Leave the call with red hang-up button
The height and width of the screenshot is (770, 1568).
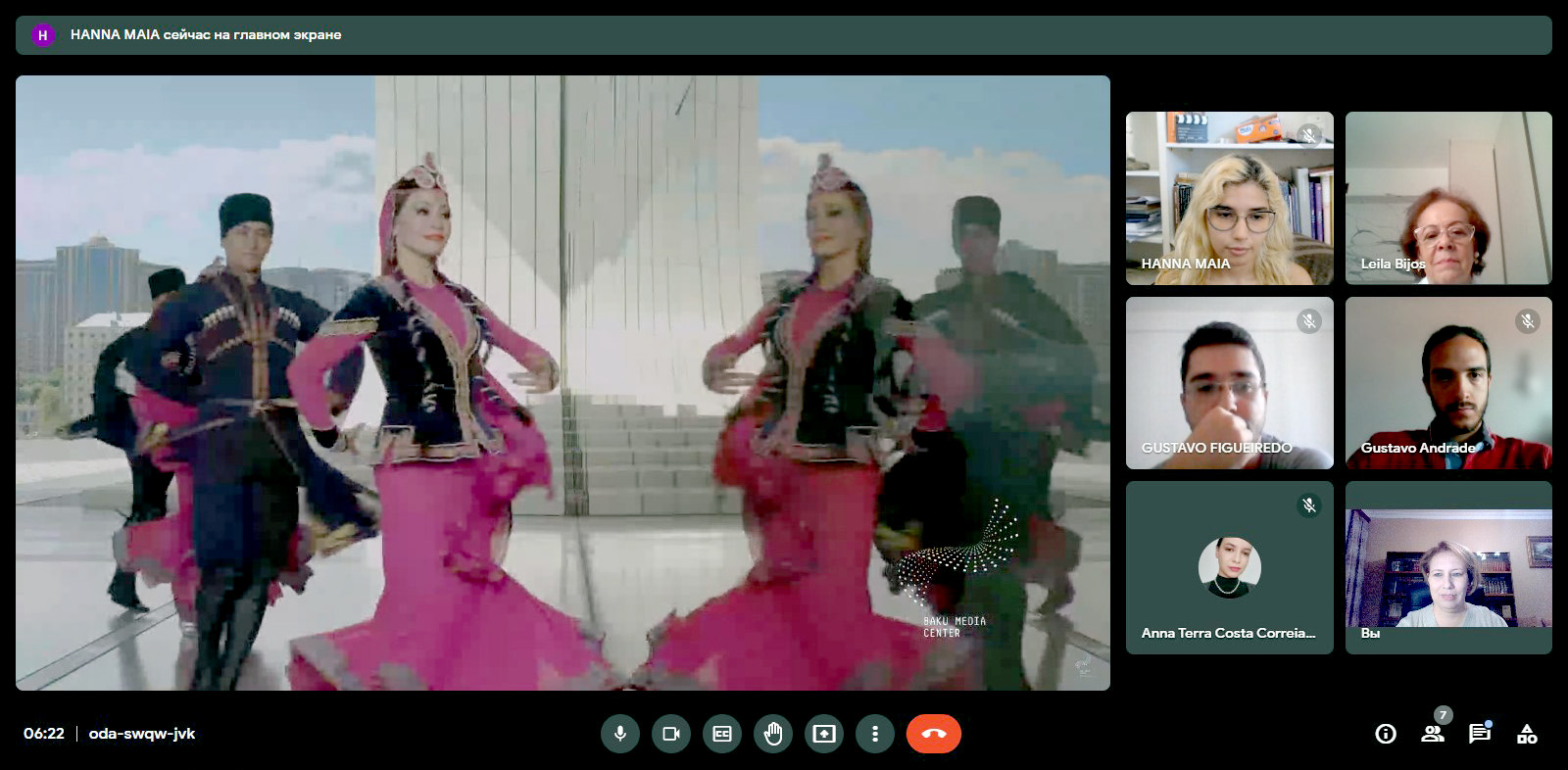tap(933, 734)
